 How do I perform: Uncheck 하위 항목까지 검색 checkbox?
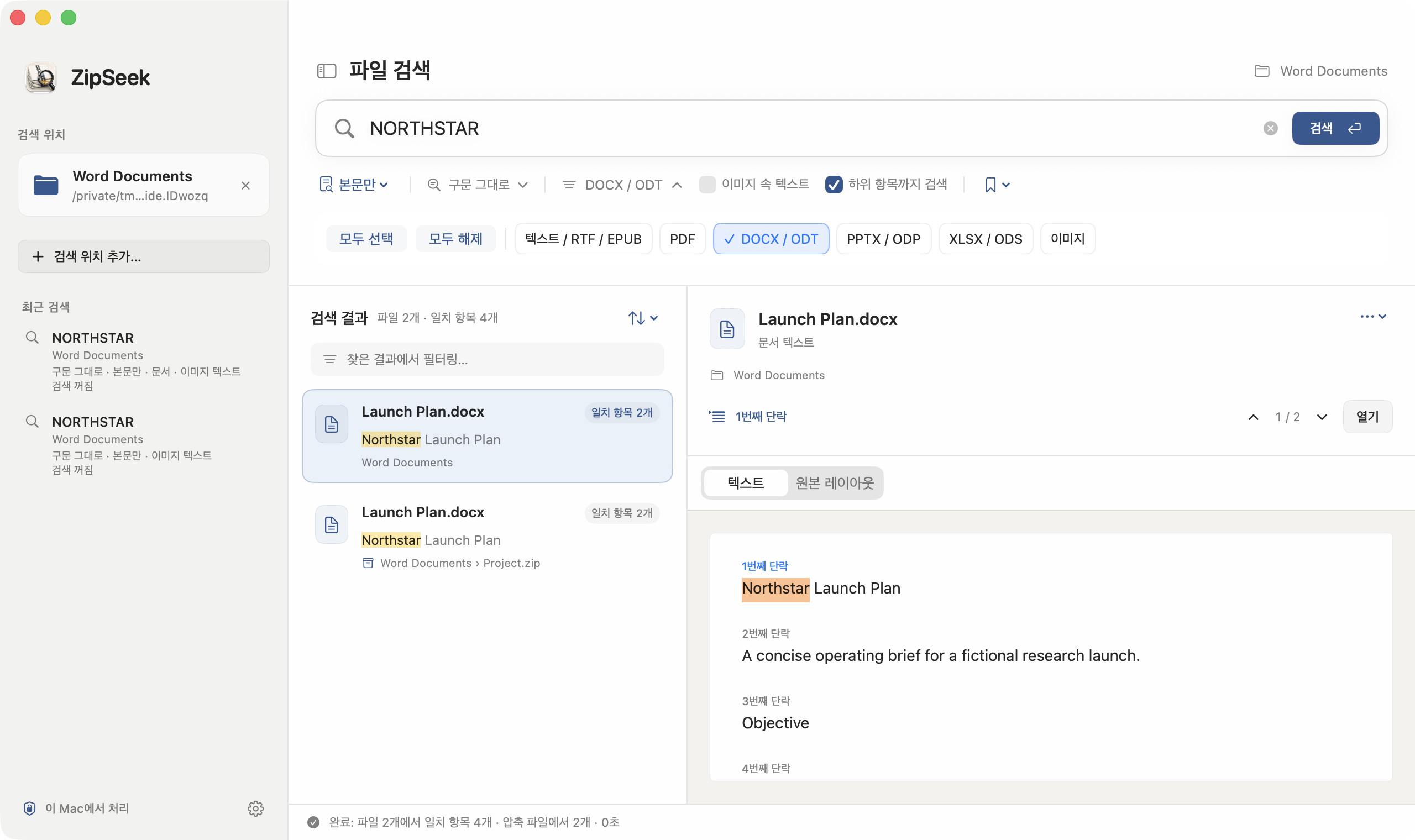(833, 185)
